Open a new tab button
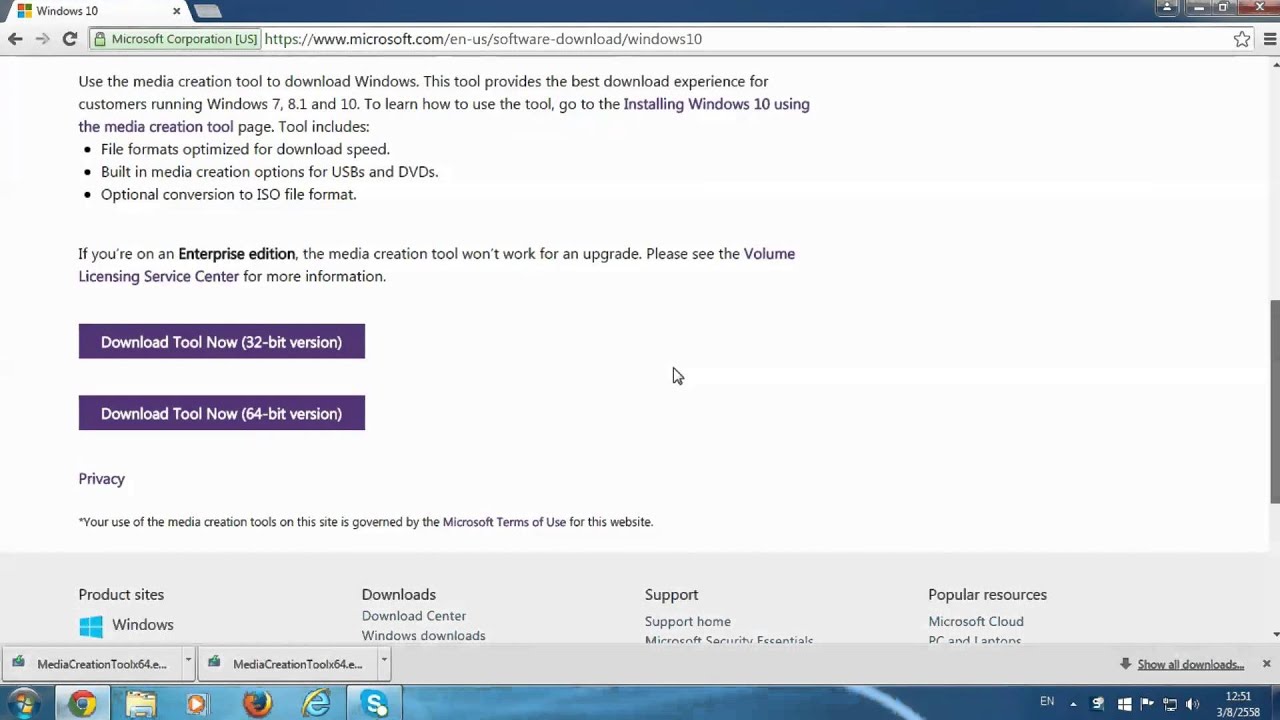Image resolution: width=1280 pixels, height=720 pixels. [207, 11]
